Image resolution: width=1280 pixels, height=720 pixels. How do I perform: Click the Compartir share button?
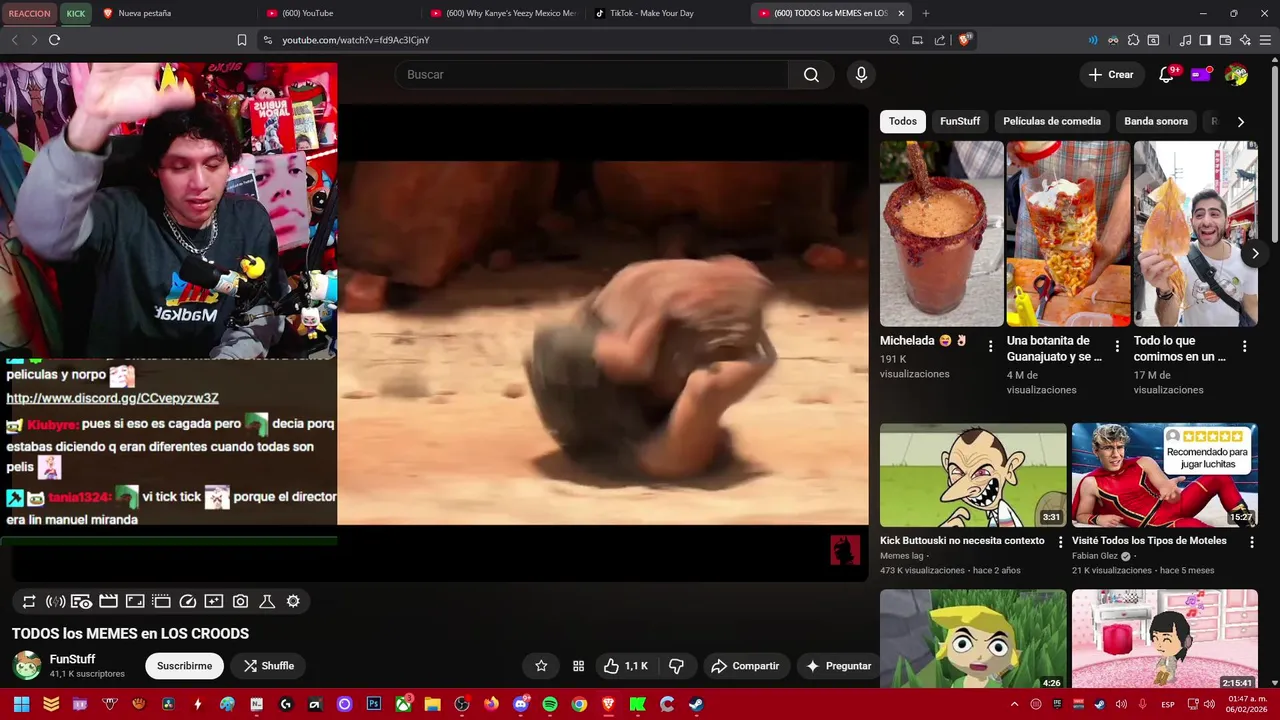(x=745, y=666)
